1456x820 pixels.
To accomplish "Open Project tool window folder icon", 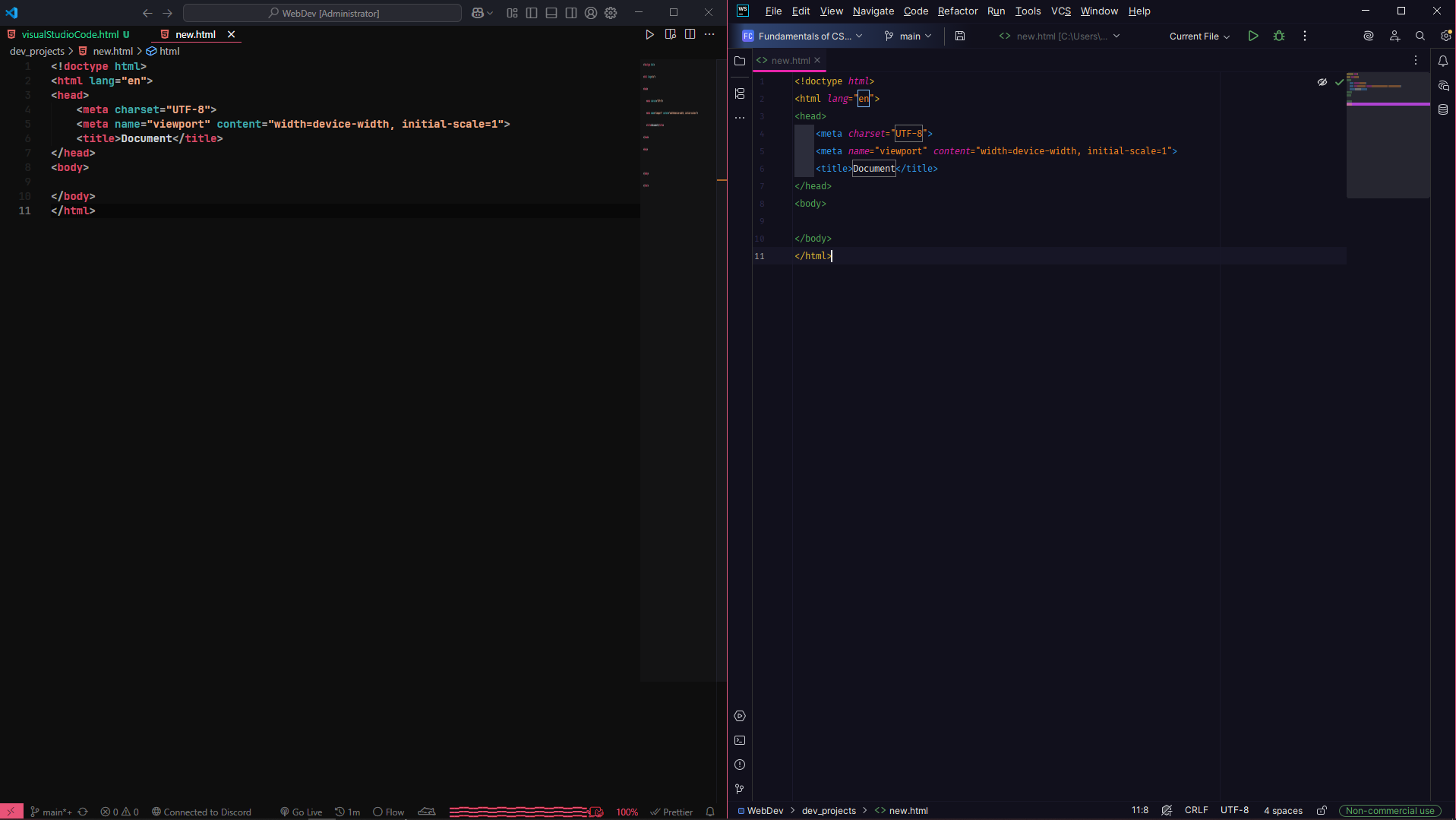I will [740, 61].
